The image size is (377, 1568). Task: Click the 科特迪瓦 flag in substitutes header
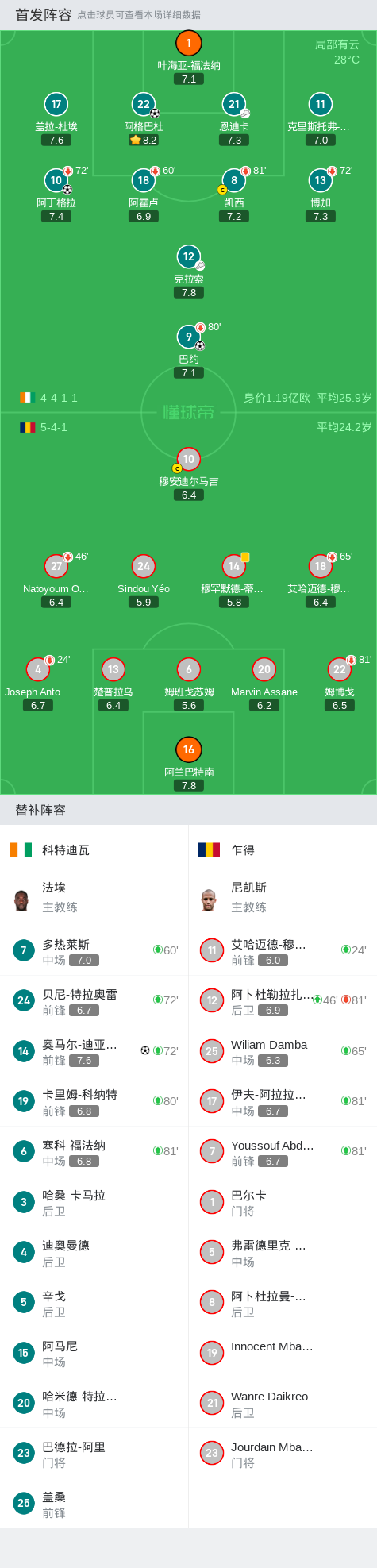click(x=21, y=849)
